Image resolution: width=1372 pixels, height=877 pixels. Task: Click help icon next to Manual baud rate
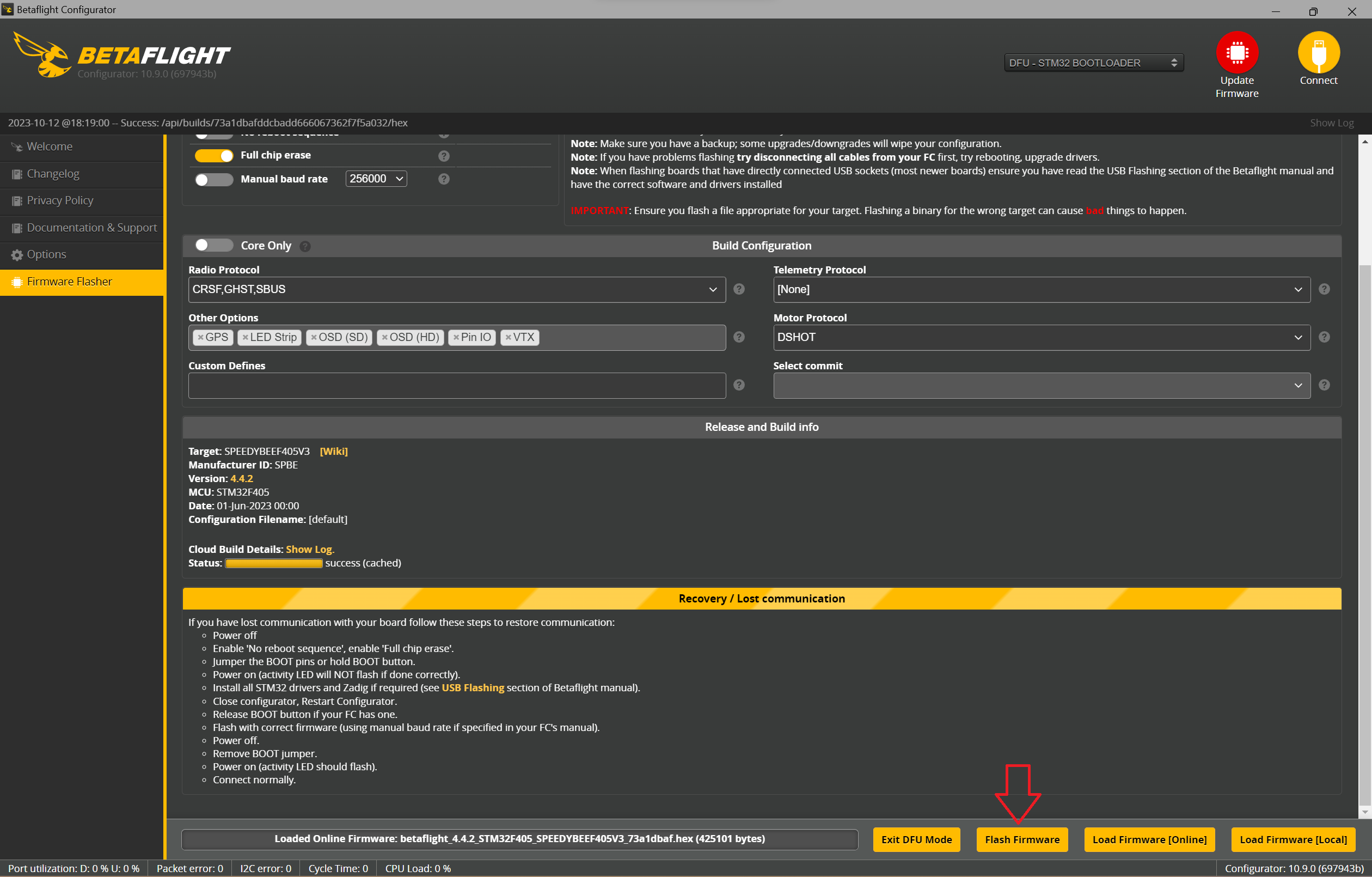pyautogui.click(x=444, y=179)
